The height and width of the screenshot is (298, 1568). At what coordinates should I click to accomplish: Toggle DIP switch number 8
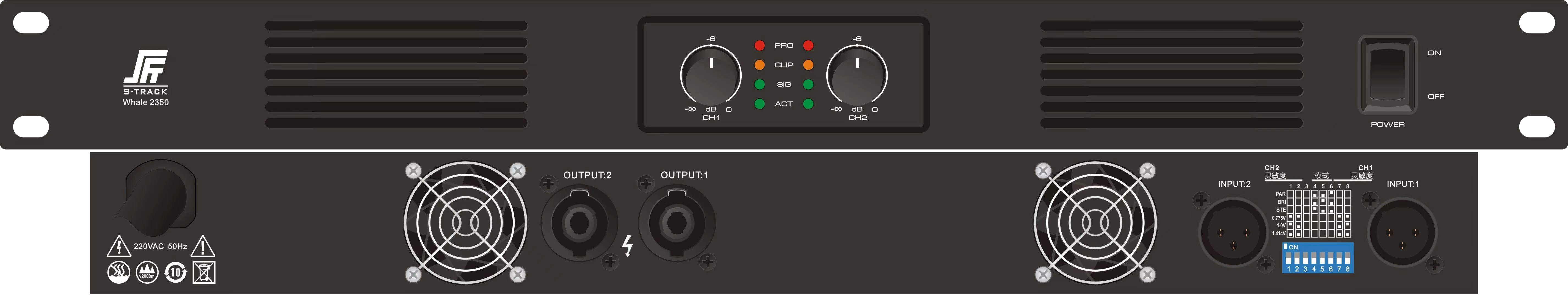(x=1348, y=258)
